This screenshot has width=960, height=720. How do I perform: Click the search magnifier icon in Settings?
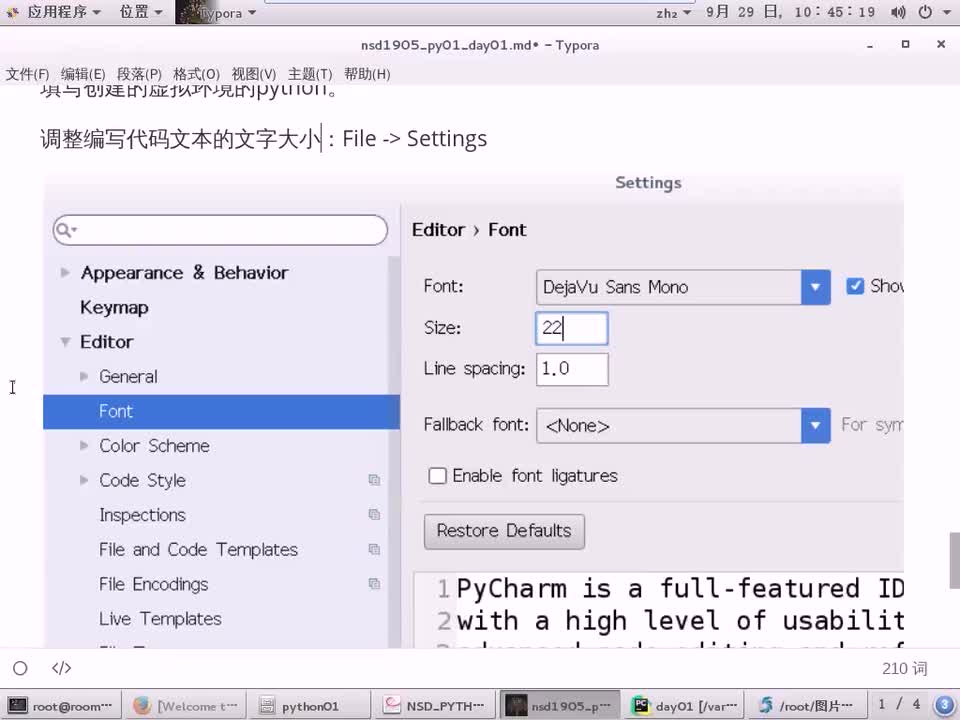pyautogui.click(x=64, y=230)
